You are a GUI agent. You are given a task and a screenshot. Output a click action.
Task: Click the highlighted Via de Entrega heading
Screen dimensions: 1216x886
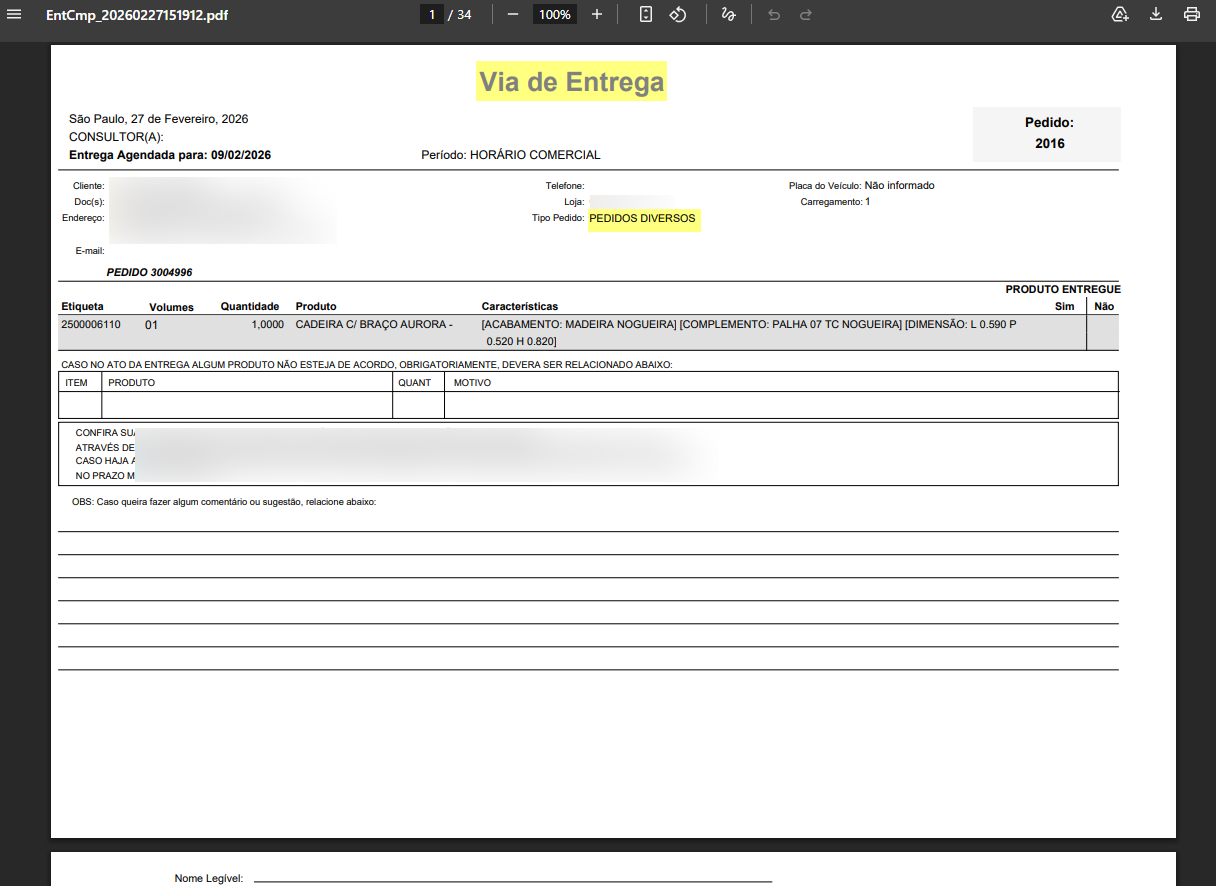coord(571,82)
